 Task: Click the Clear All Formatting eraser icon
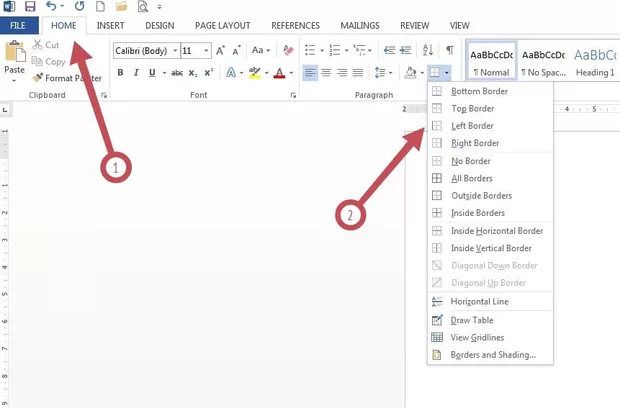288,50
